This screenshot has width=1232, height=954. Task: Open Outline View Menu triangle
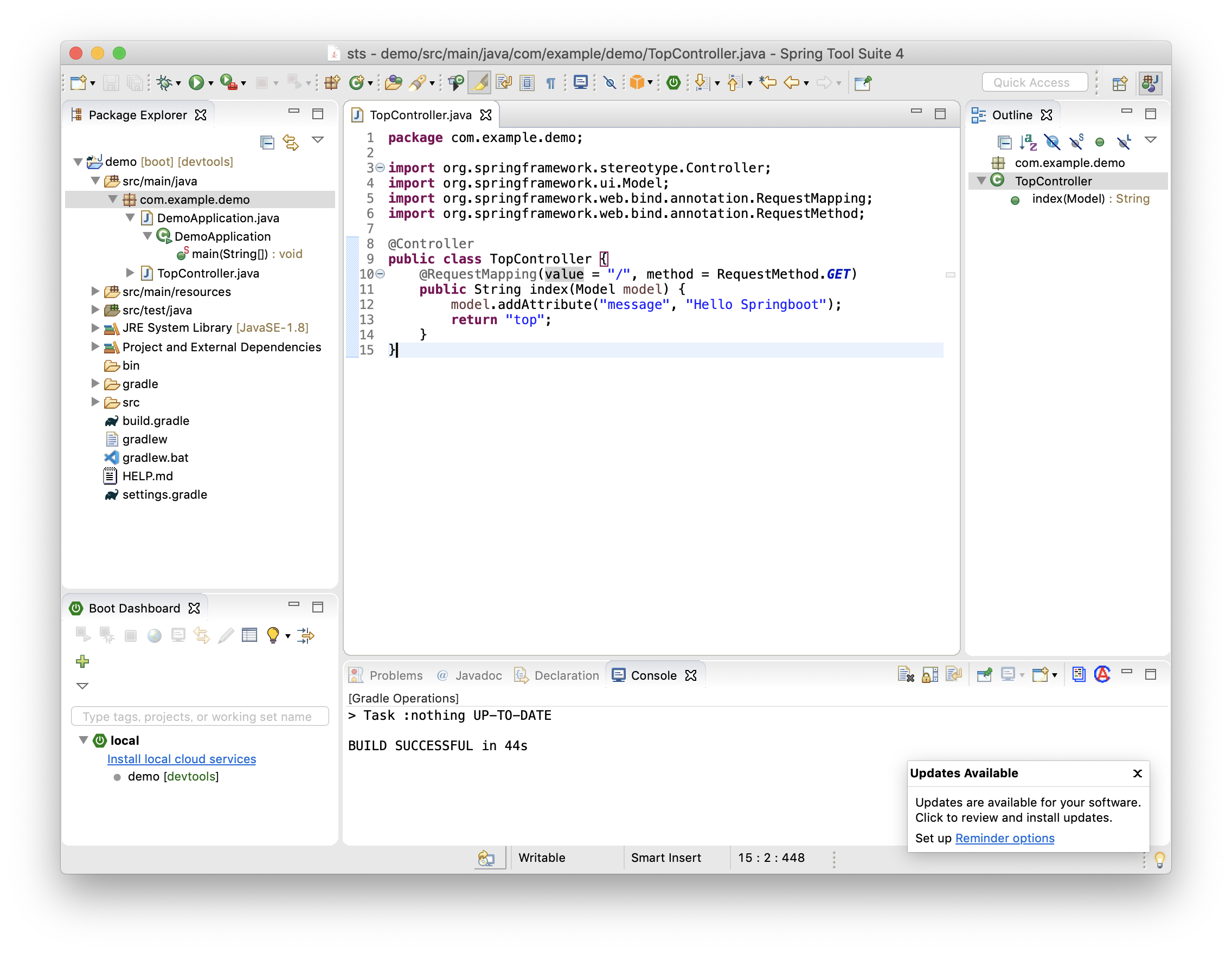coord(1151,140)
